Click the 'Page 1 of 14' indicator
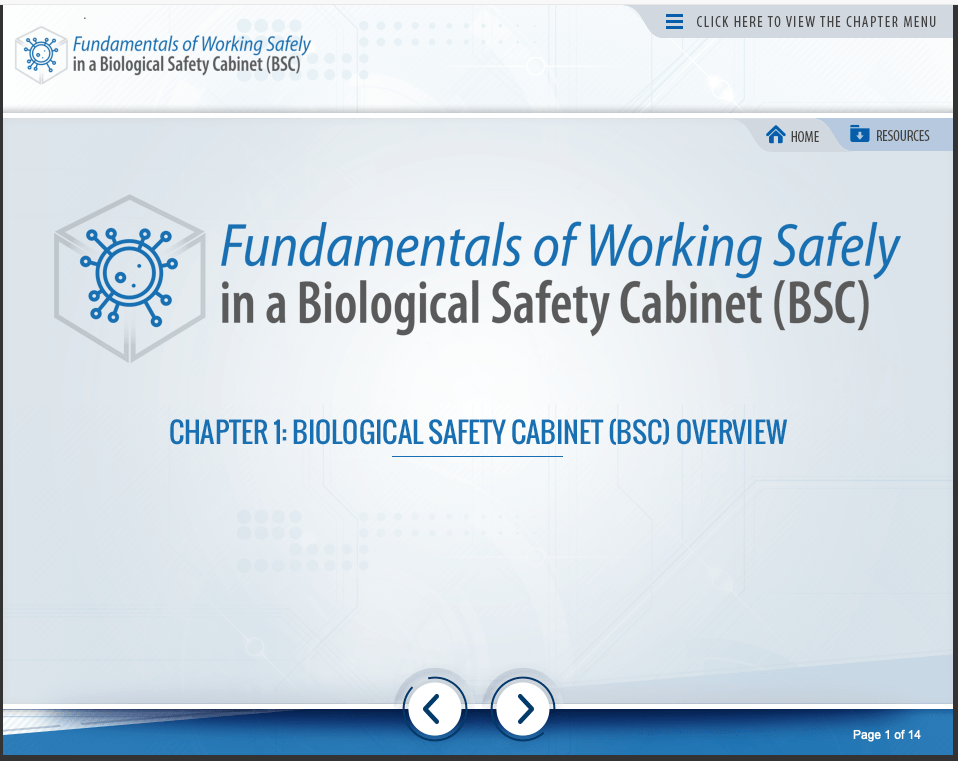 click(886, 735)
